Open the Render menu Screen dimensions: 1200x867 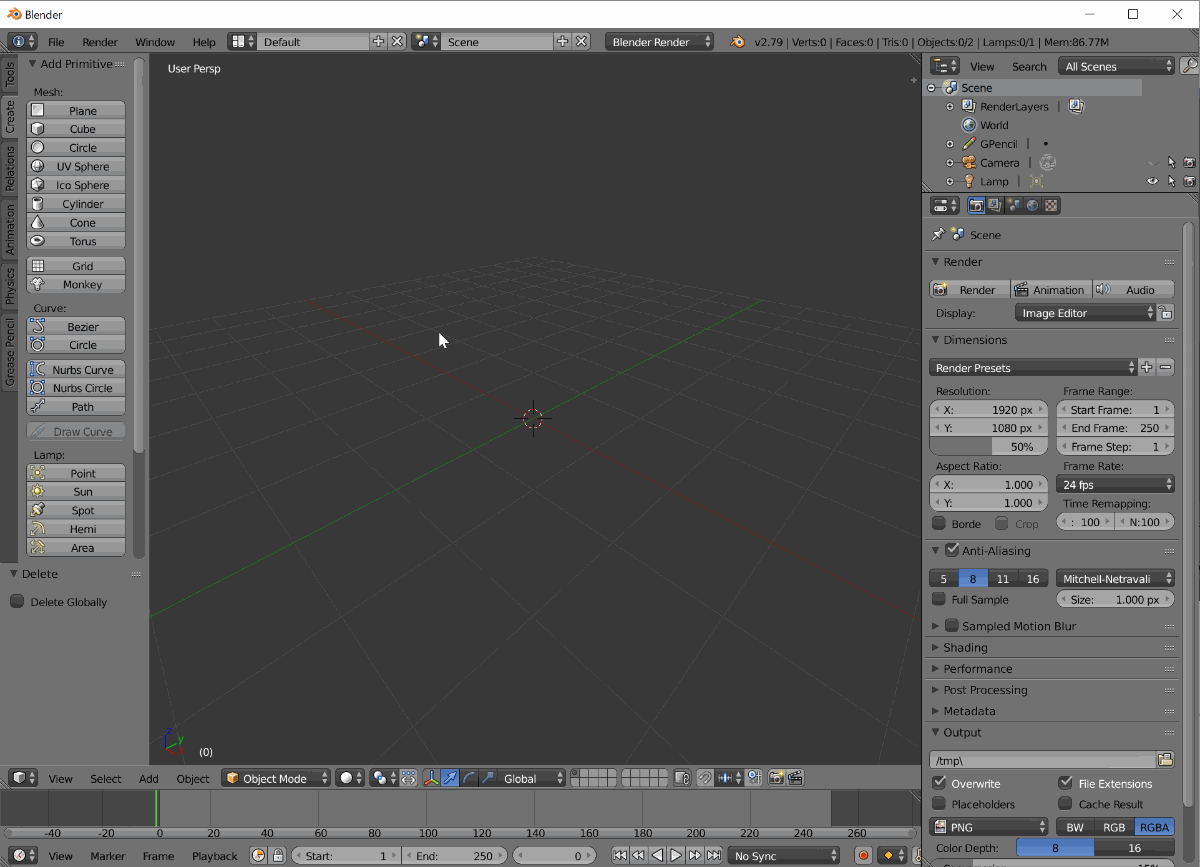[x=100, y=42]
